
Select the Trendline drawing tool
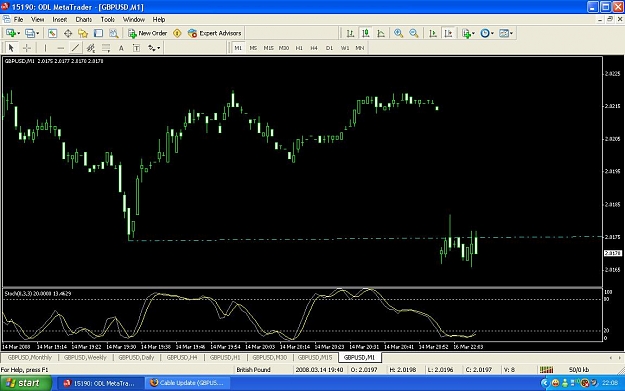pos(75,48)
